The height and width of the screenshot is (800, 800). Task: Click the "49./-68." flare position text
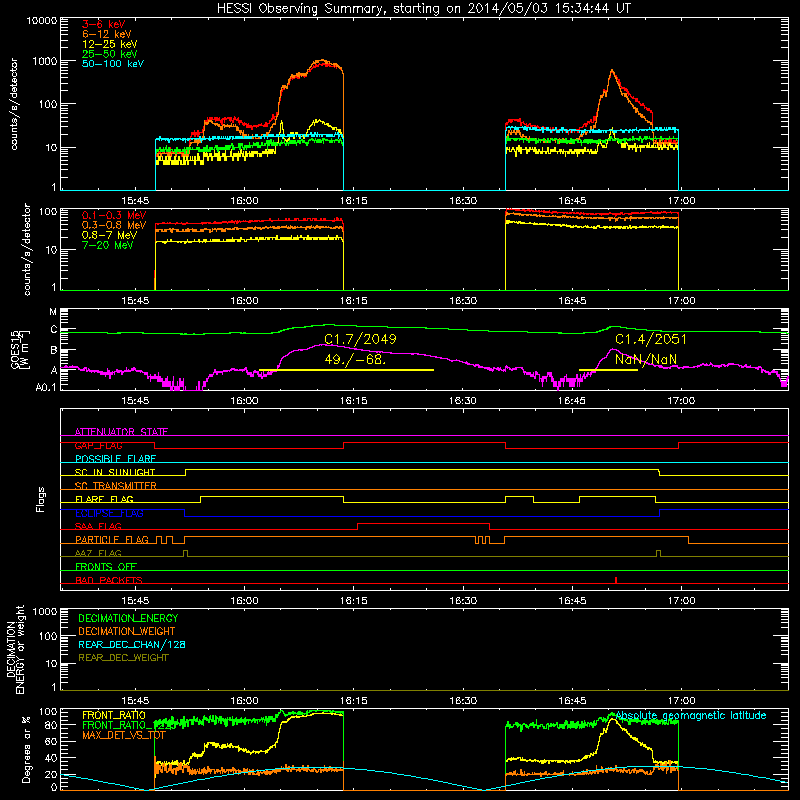pyautogui.click(x=355, y=359)
